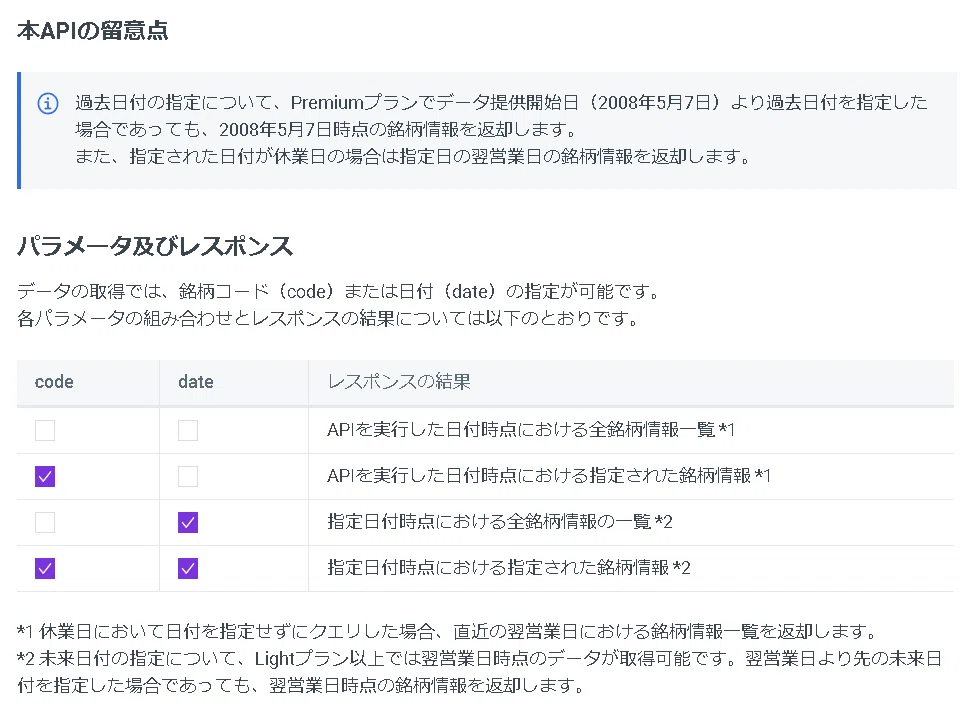Check the date checkbox in the first table row

[x=188, y=430]
